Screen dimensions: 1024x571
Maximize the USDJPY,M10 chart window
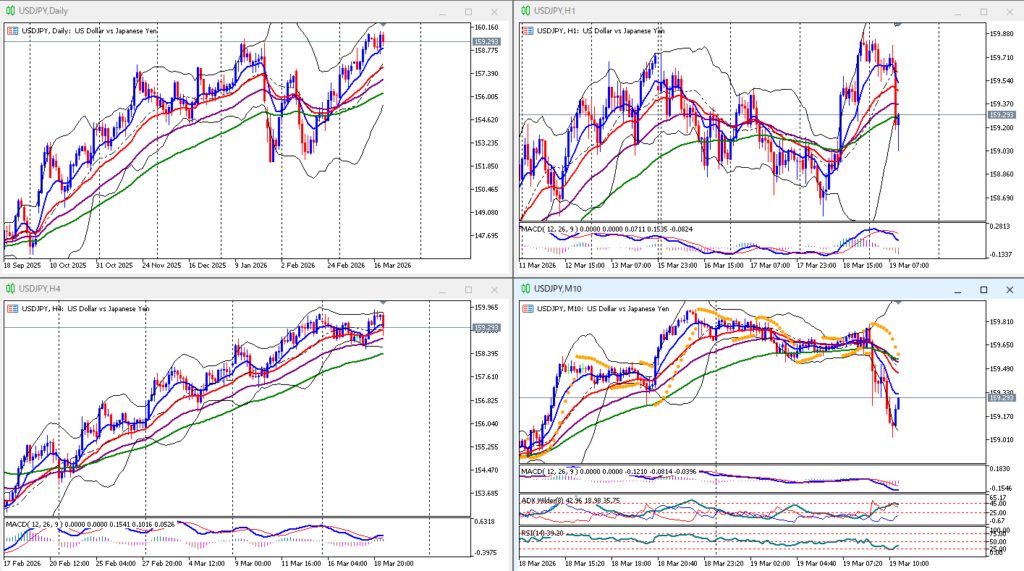click(983, 289)
